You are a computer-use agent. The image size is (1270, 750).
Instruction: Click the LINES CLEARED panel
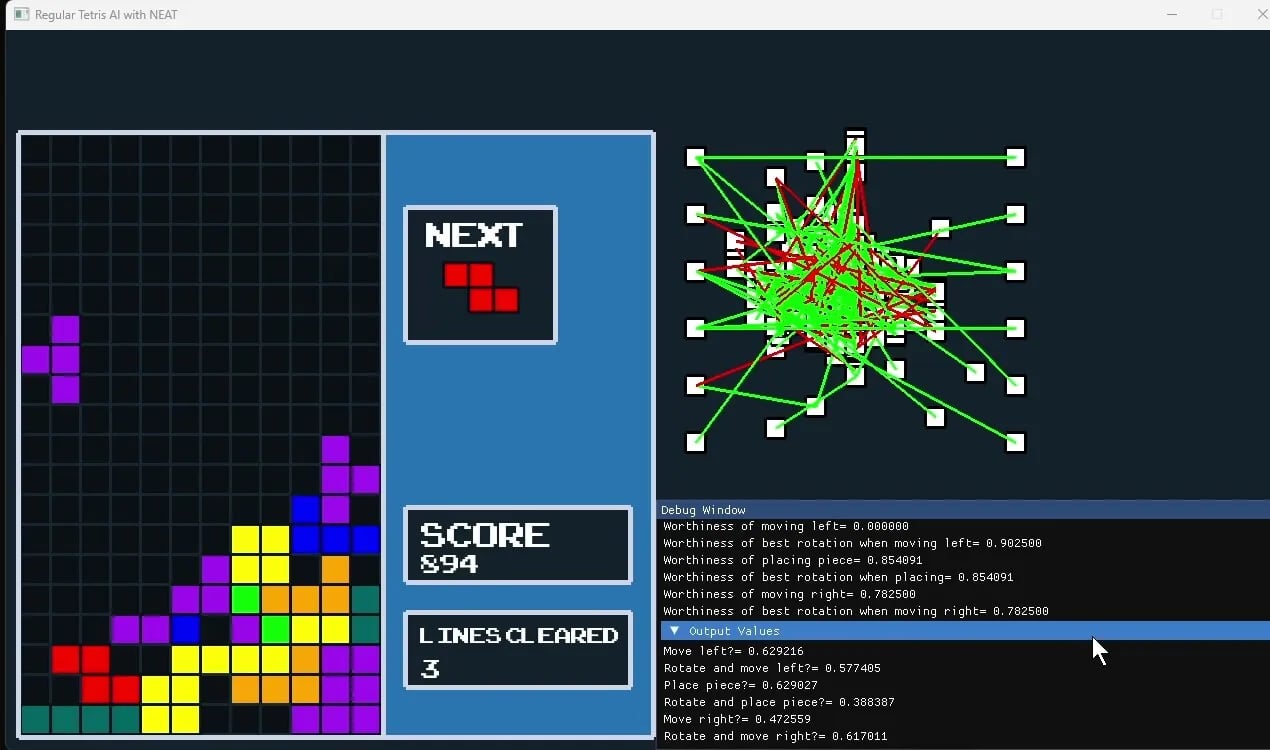point(518,650)
